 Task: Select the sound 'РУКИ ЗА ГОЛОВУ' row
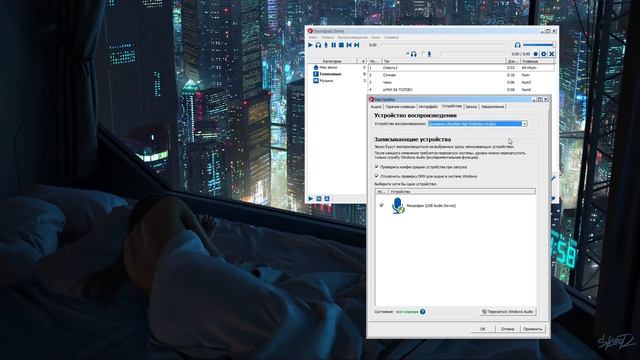click(x=461, y=89)
